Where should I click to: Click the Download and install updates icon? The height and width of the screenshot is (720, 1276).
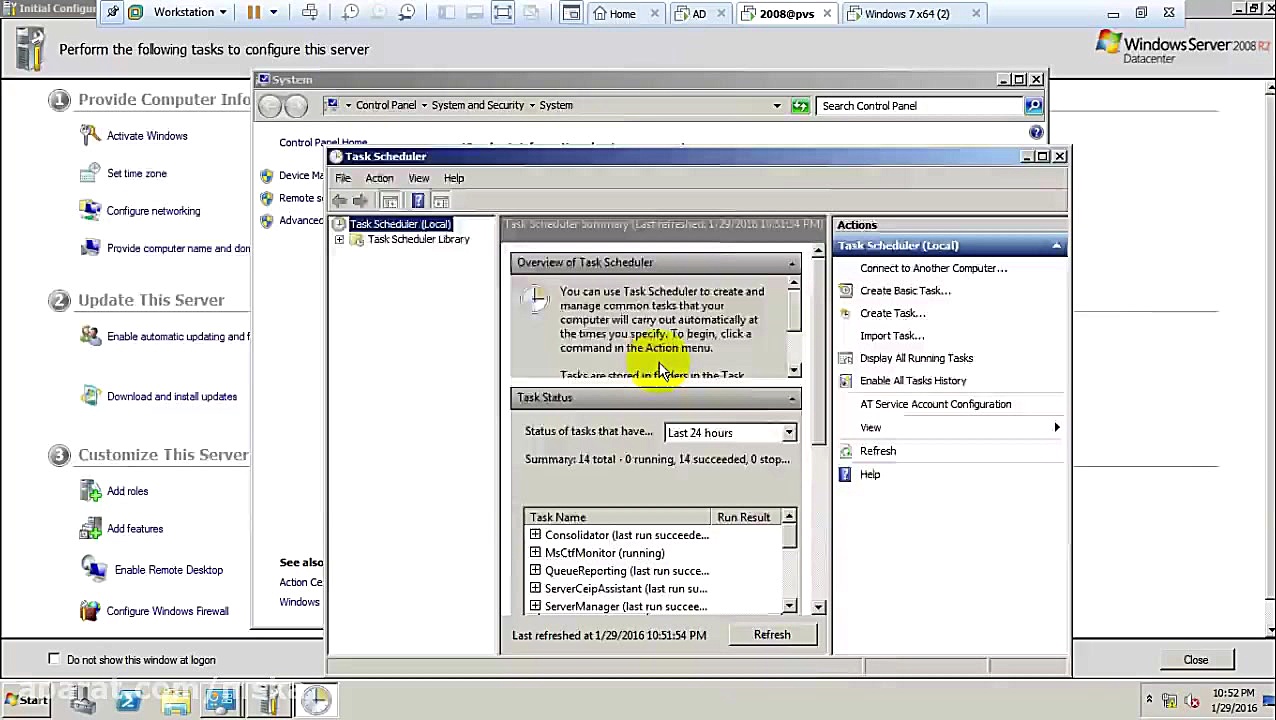[x=90, y=396]
